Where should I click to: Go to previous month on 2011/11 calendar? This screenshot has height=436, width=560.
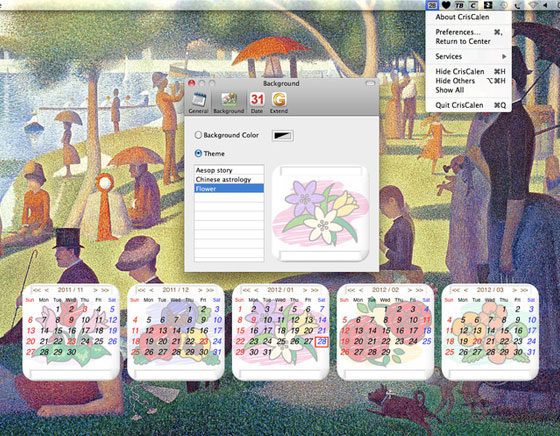tap(47, 290)
